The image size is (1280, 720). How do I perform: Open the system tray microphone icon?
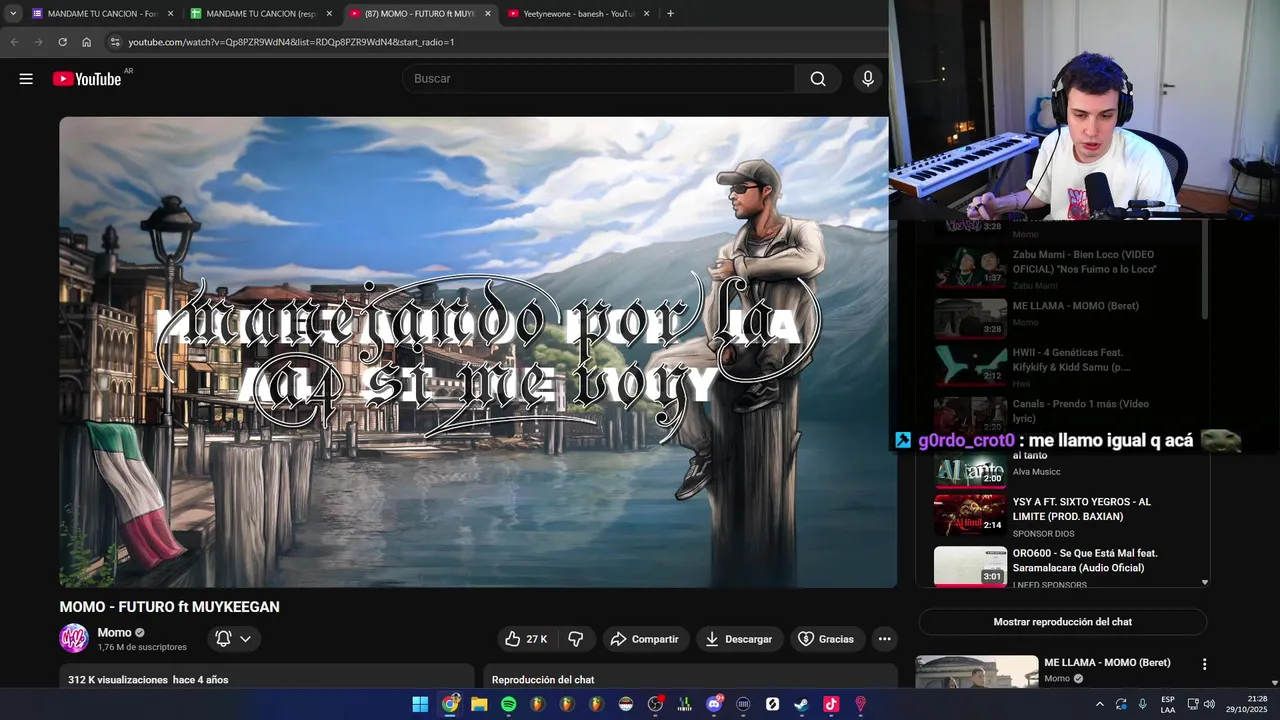[1142, 704]
